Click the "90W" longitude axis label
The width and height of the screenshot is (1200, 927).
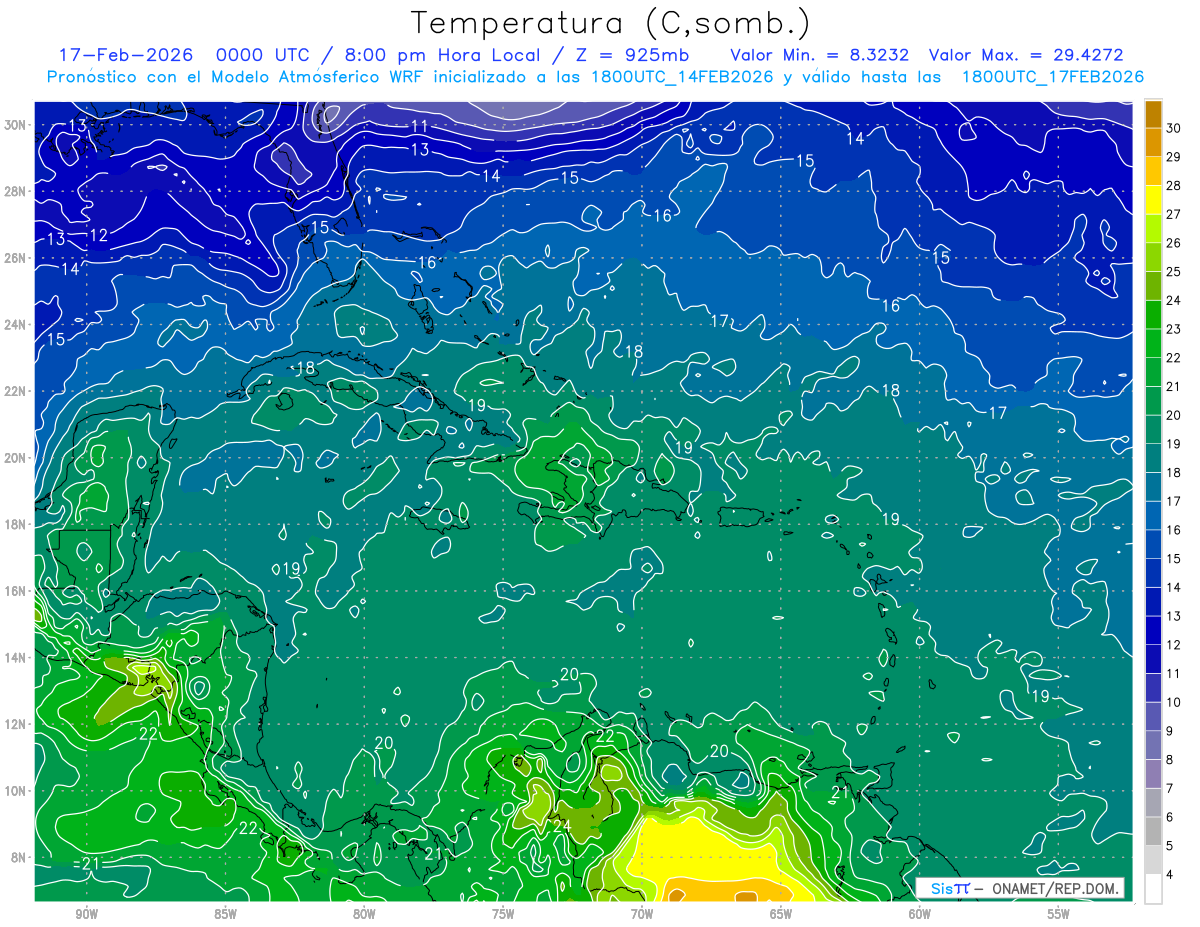[x=86, y=915]
